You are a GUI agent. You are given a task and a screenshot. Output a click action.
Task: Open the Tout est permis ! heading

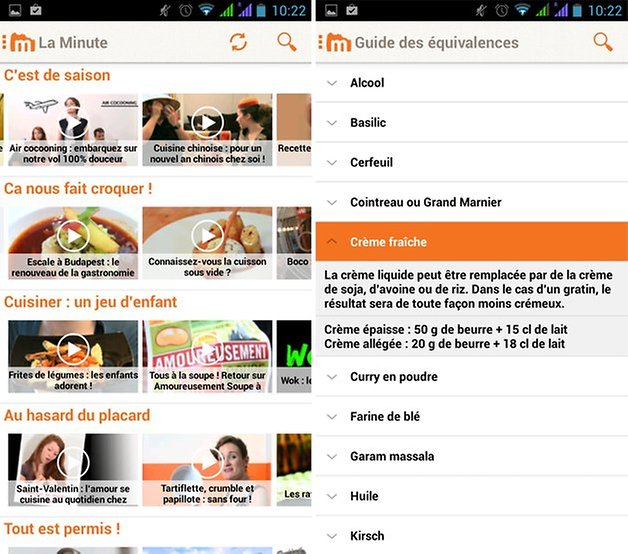click(62, 529)
